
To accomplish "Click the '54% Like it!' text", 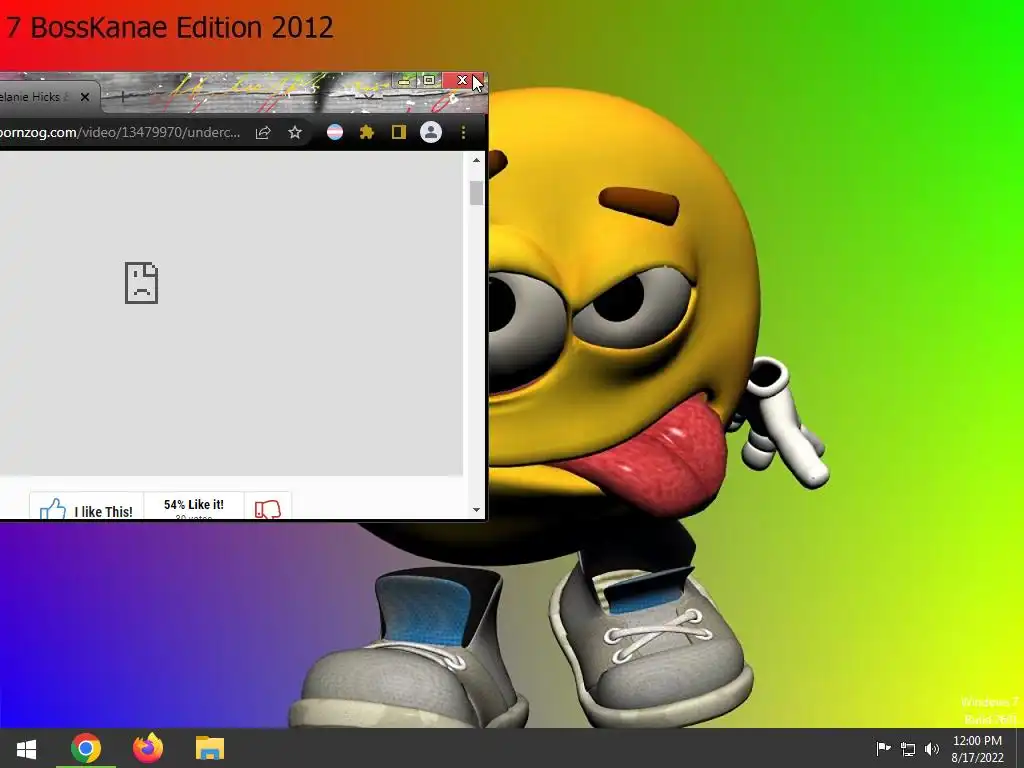I will click(194, 504).
